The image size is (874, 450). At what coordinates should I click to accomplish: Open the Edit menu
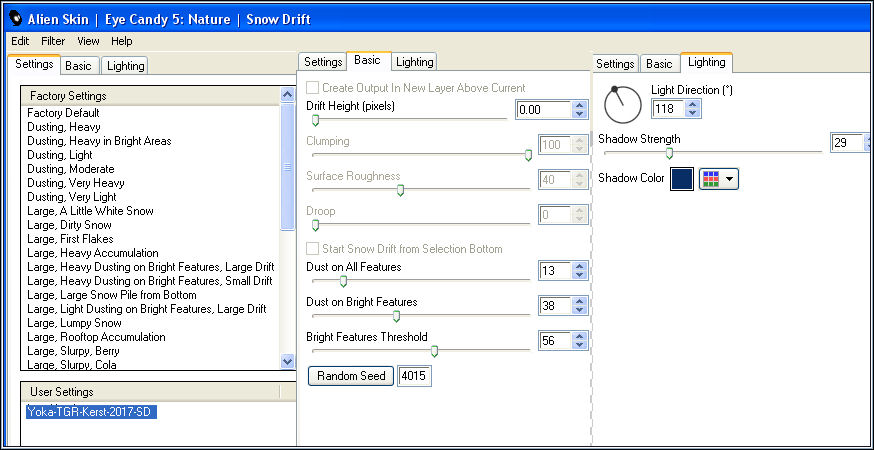[x=20, y=41]
